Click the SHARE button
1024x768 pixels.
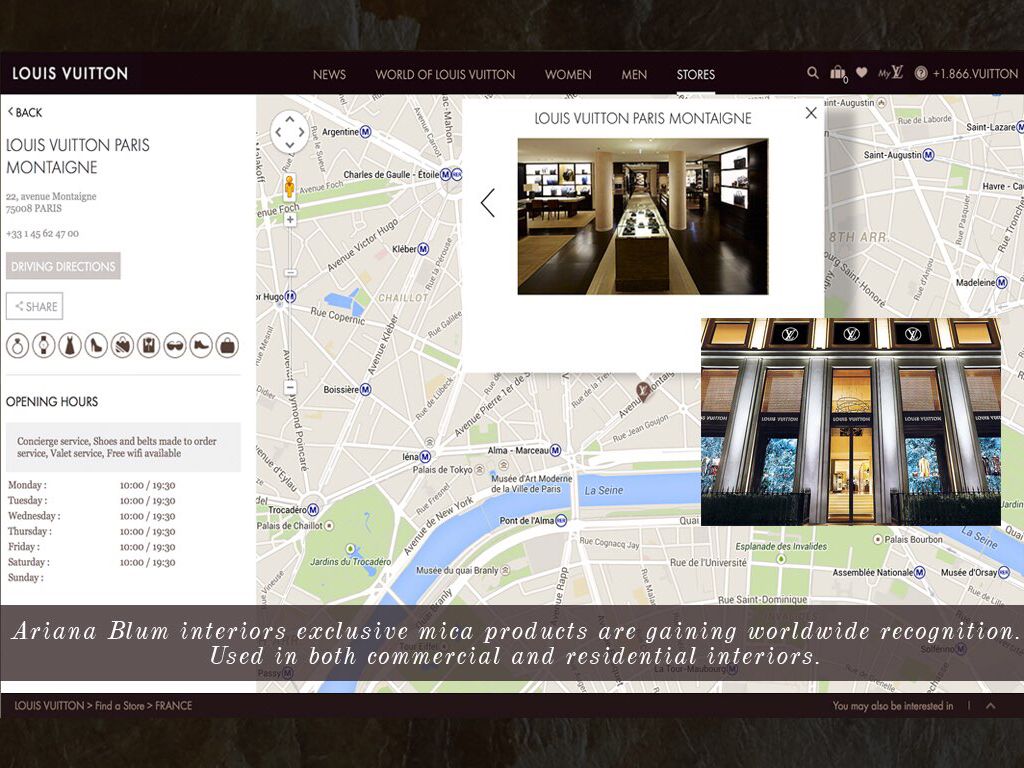tap(35, 307)
